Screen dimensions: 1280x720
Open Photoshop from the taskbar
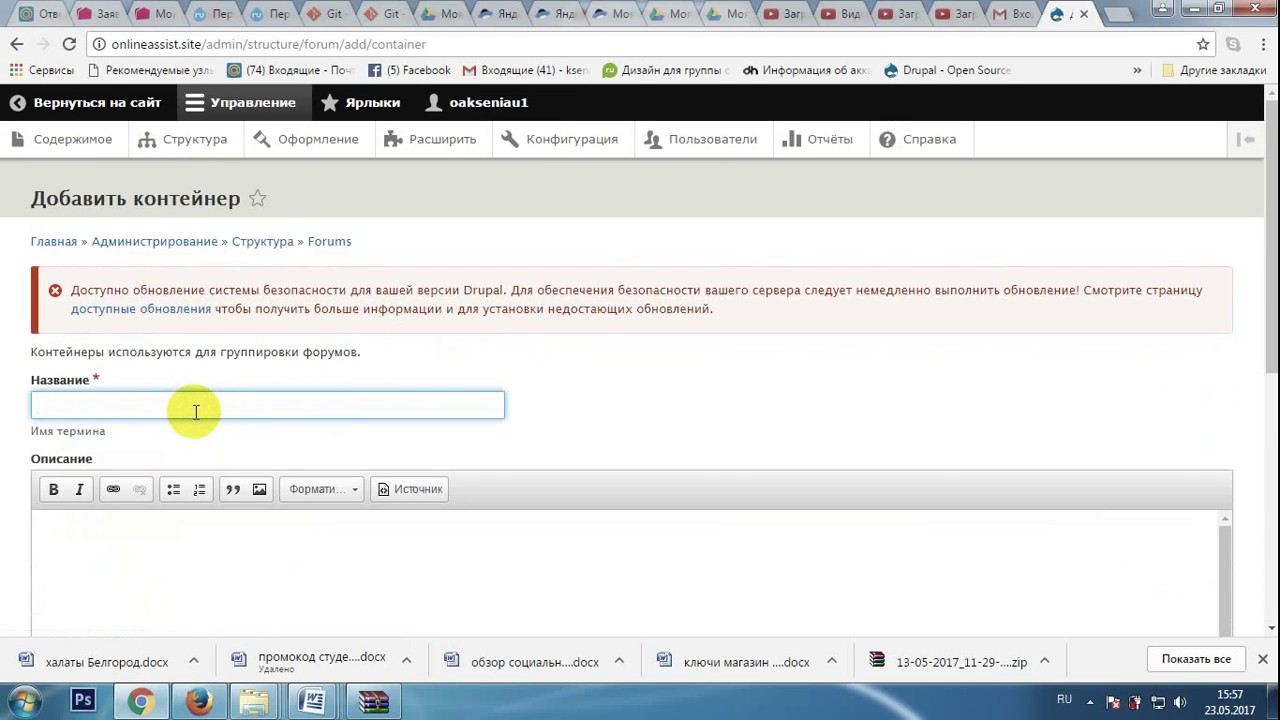tap(83, 701)
